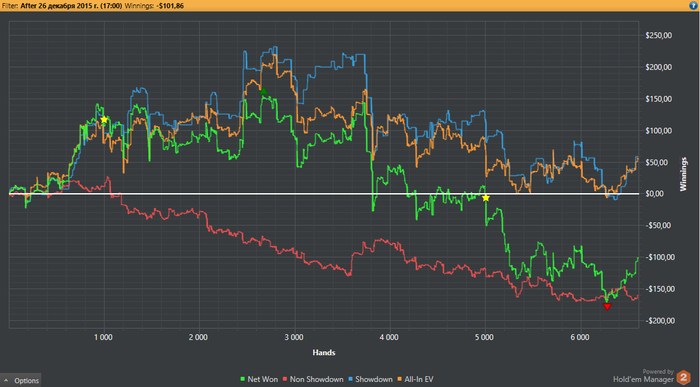Click the 2 000 hands axis label
Viewport: 700px width, 387px height.
tap(198, 337)
